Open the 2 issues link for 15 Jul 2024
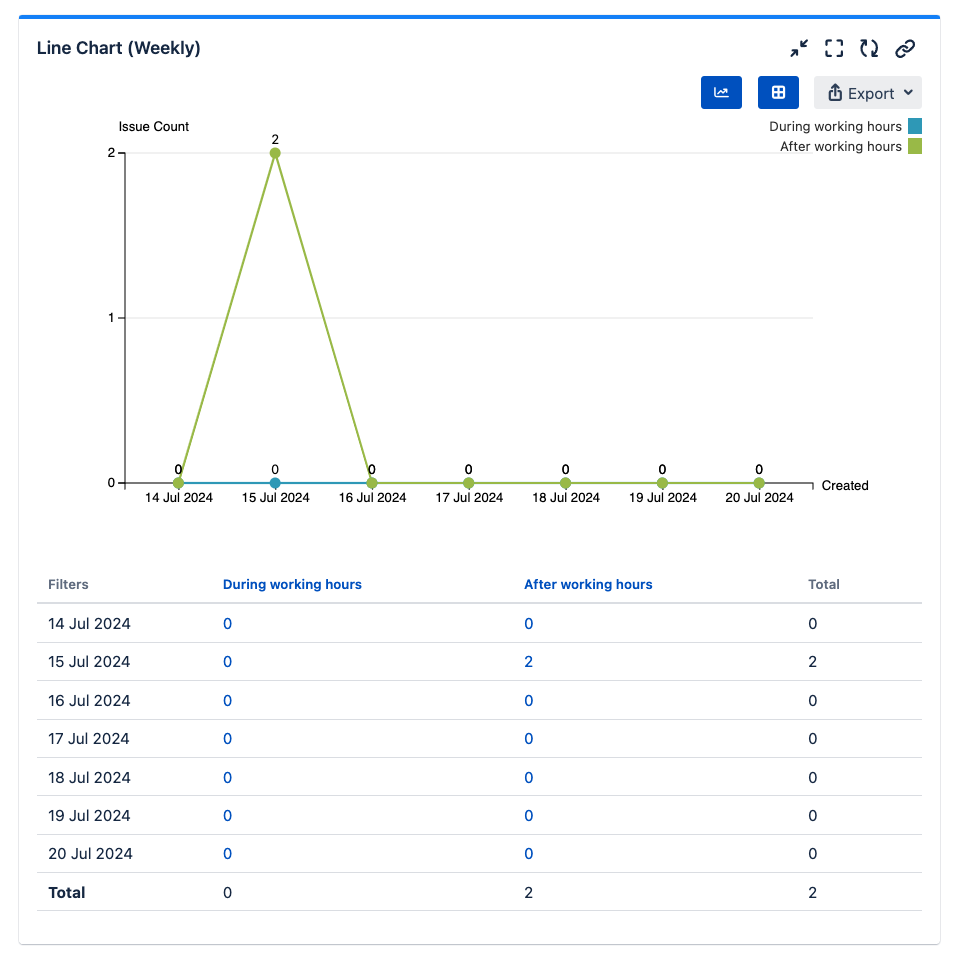Screen dimensions: 962x971 528,662
